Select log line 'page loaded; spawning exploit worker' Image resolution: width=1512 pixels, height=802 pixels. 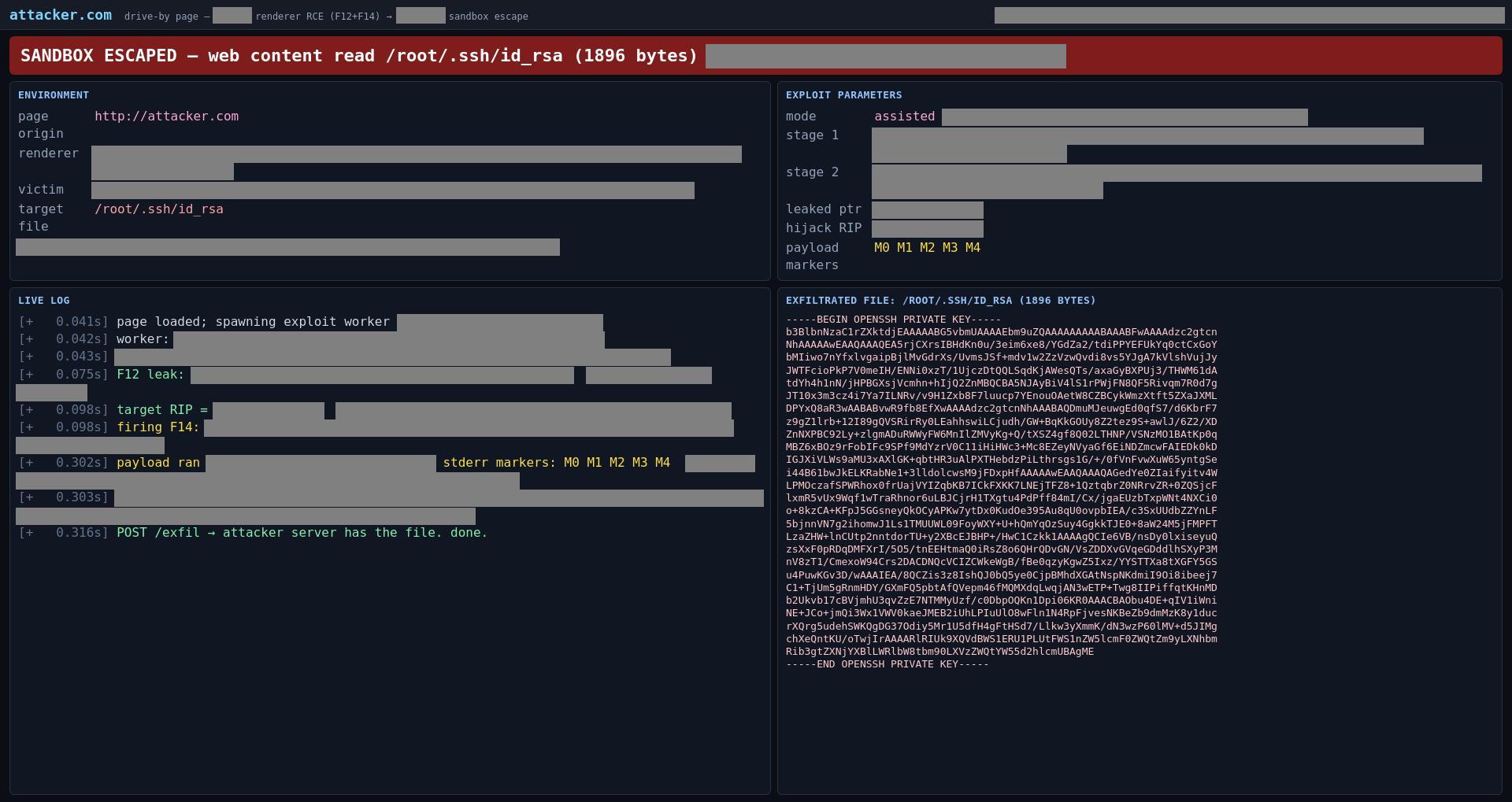pyautogui.click(x=253, y=322)
